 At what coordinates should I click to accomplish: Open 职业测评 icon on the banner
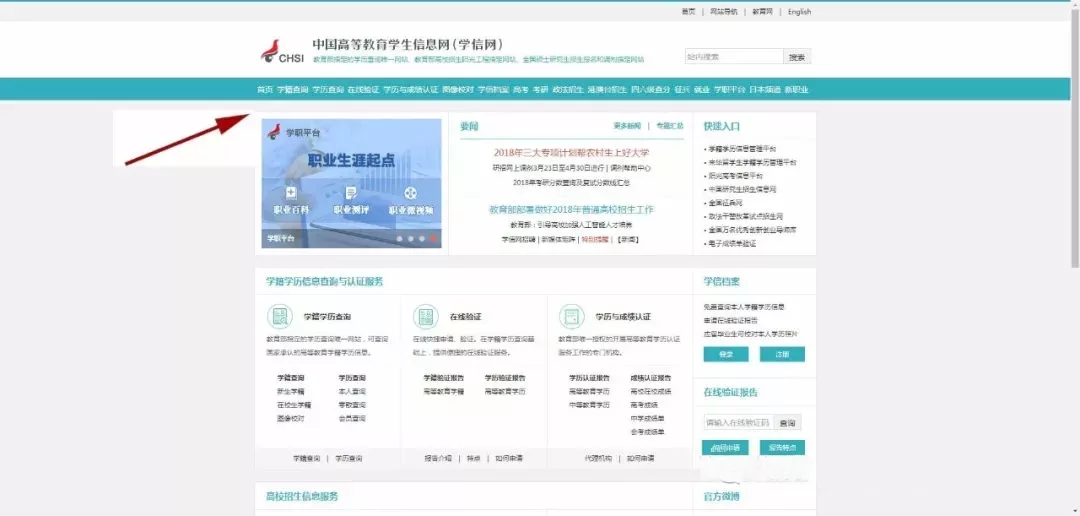351,193
